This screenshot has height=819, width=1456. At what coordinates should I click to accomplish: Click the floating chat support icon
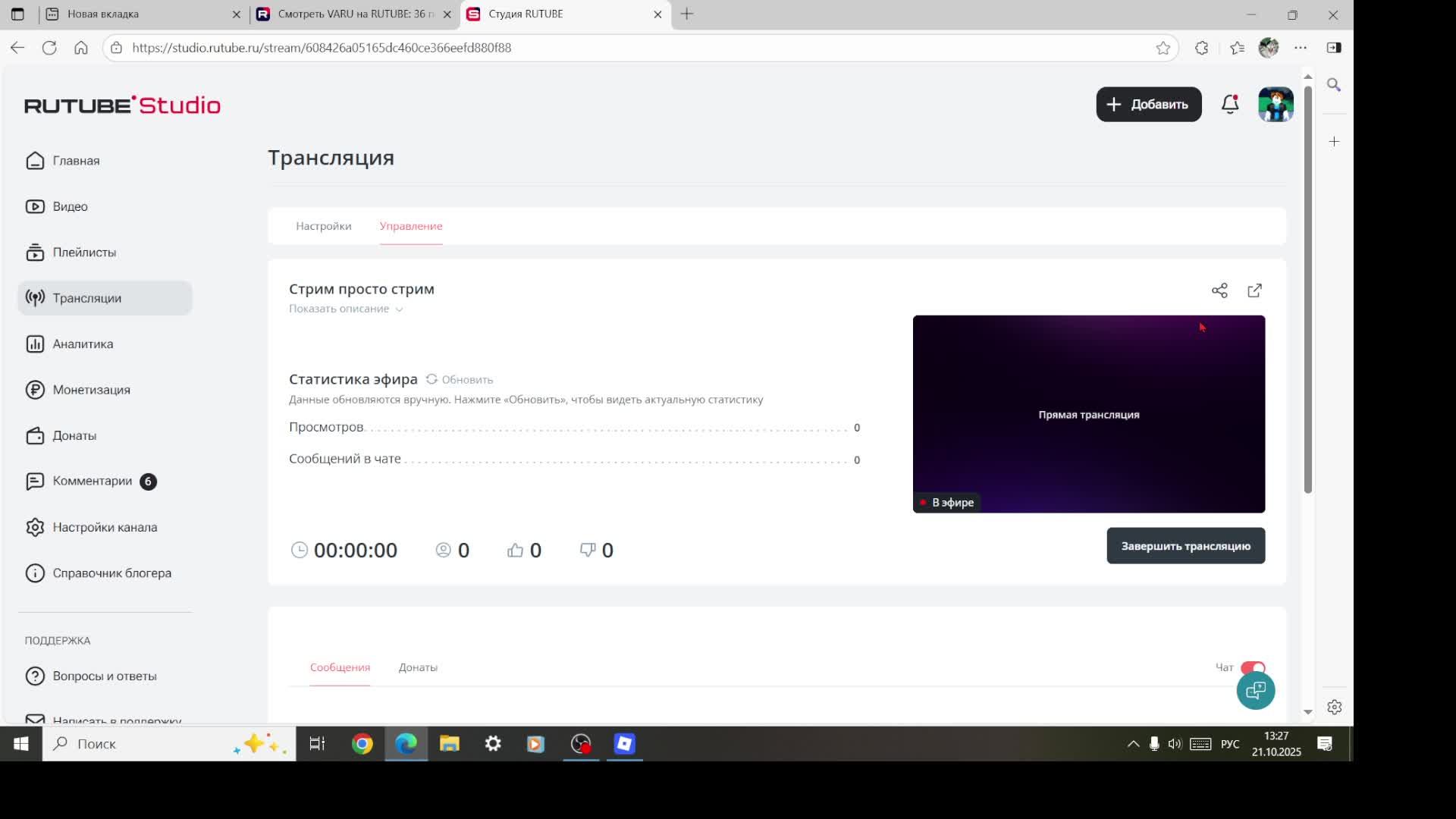pyautogui.click(x=1255, y=691)
